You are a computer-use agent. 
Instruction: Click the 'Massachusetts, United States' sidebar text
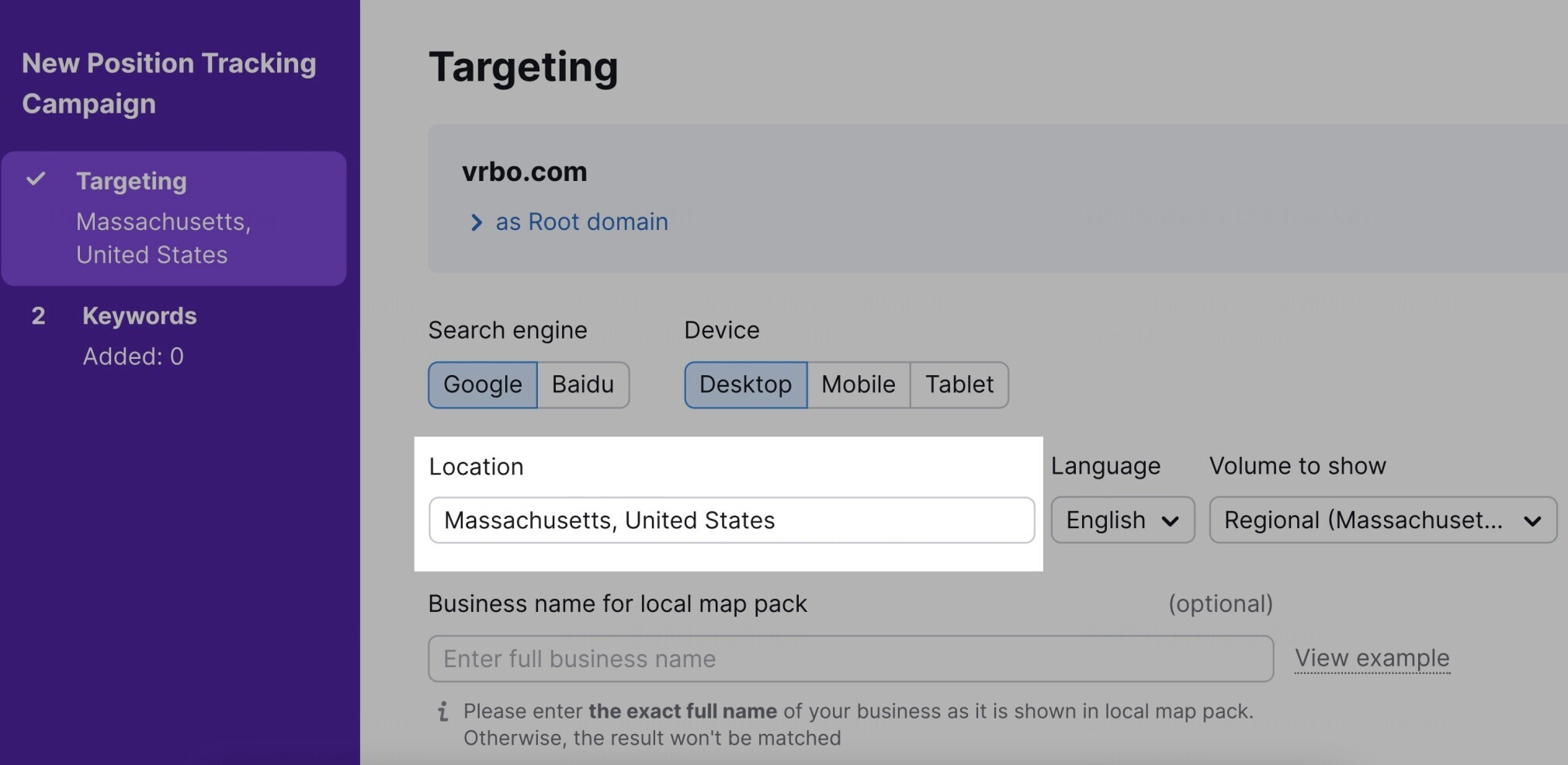[x=163, y=238]
